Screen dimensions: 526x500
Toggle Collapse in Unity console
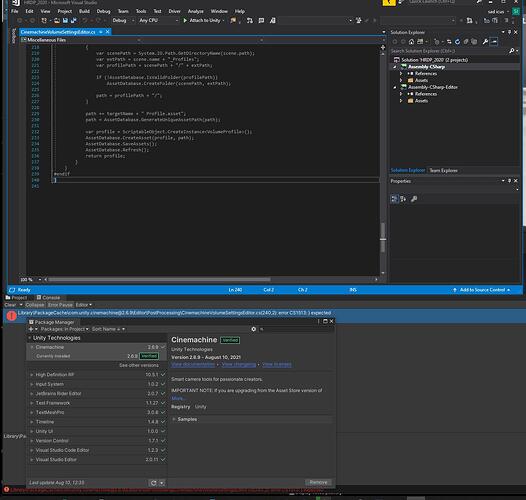(x=35, y=305)
